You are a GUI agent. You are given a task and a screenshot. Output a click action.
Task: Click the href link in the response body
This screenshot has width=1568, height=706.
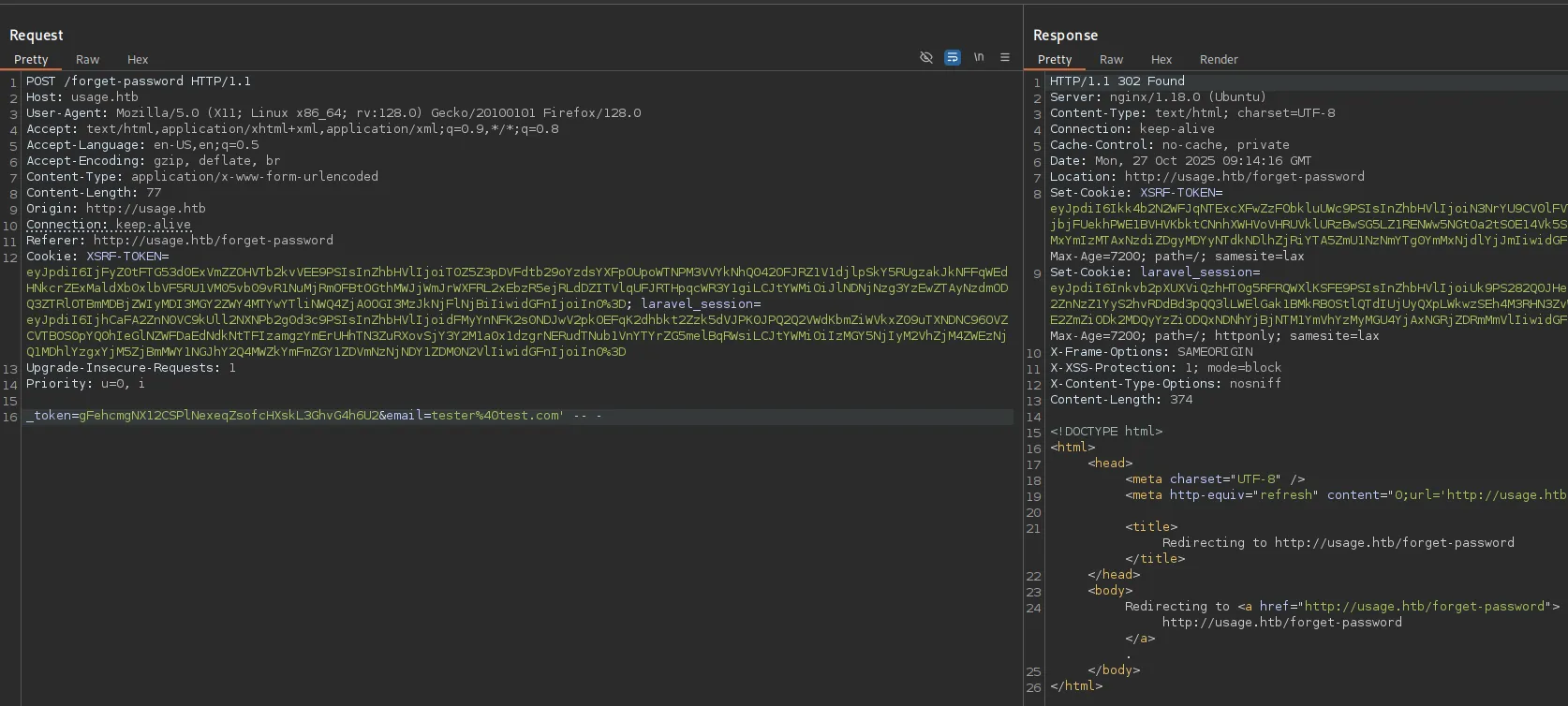click(x=1424, y=607)
